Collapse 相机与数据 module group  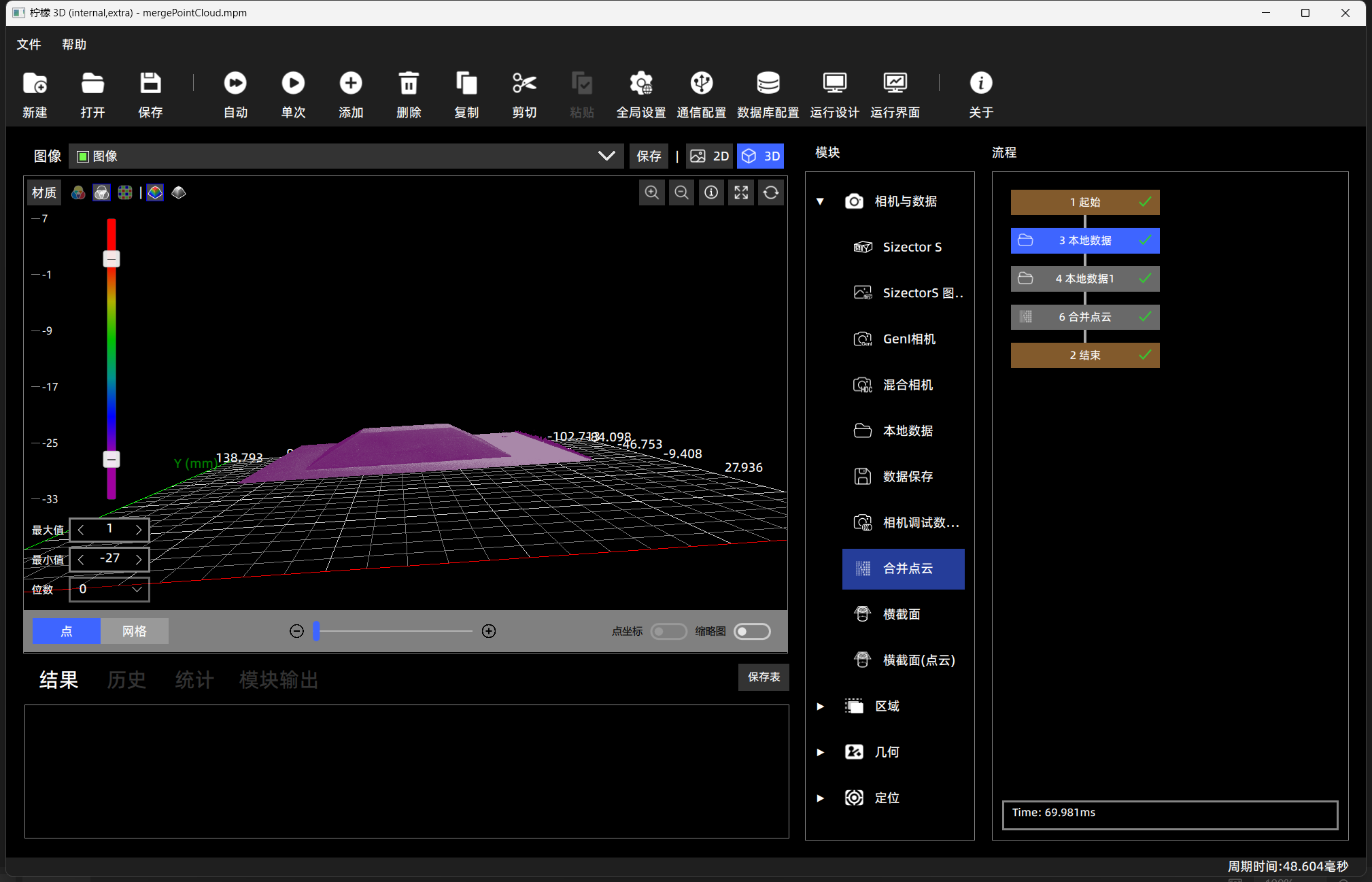[x=820, y=201]
